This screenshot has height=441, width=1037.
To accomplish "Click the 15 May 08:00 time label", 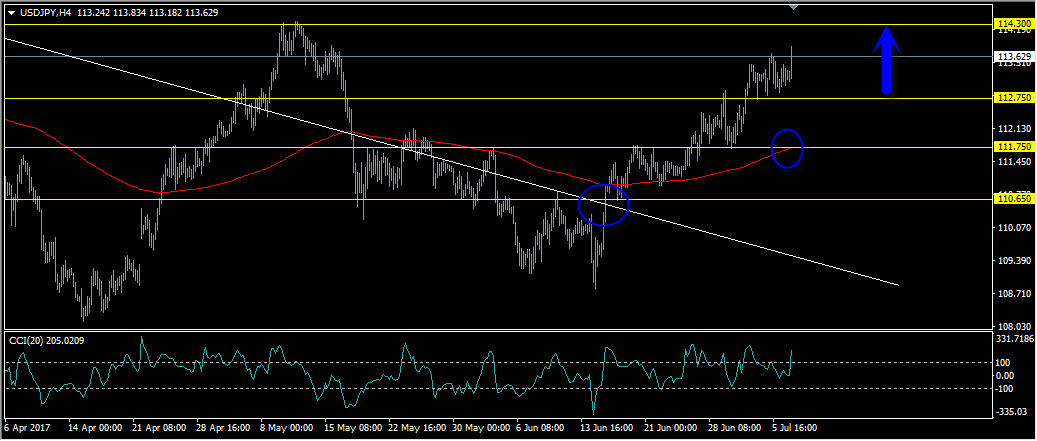I will point(353,428).
